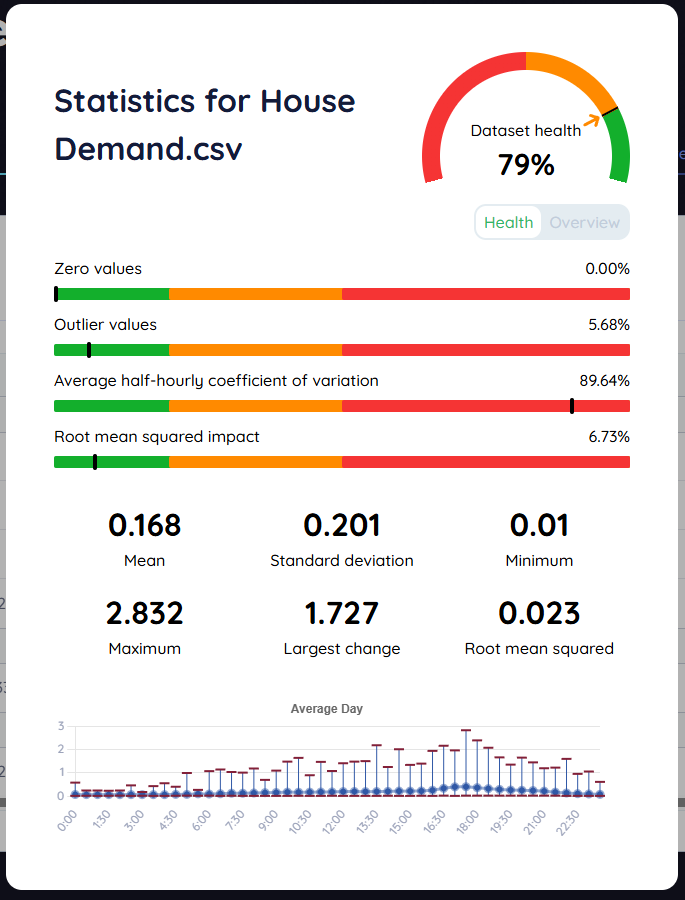Click the Standard deviation value 0.201
Viewport: 685px width, 900px height.
coord(342,525)
